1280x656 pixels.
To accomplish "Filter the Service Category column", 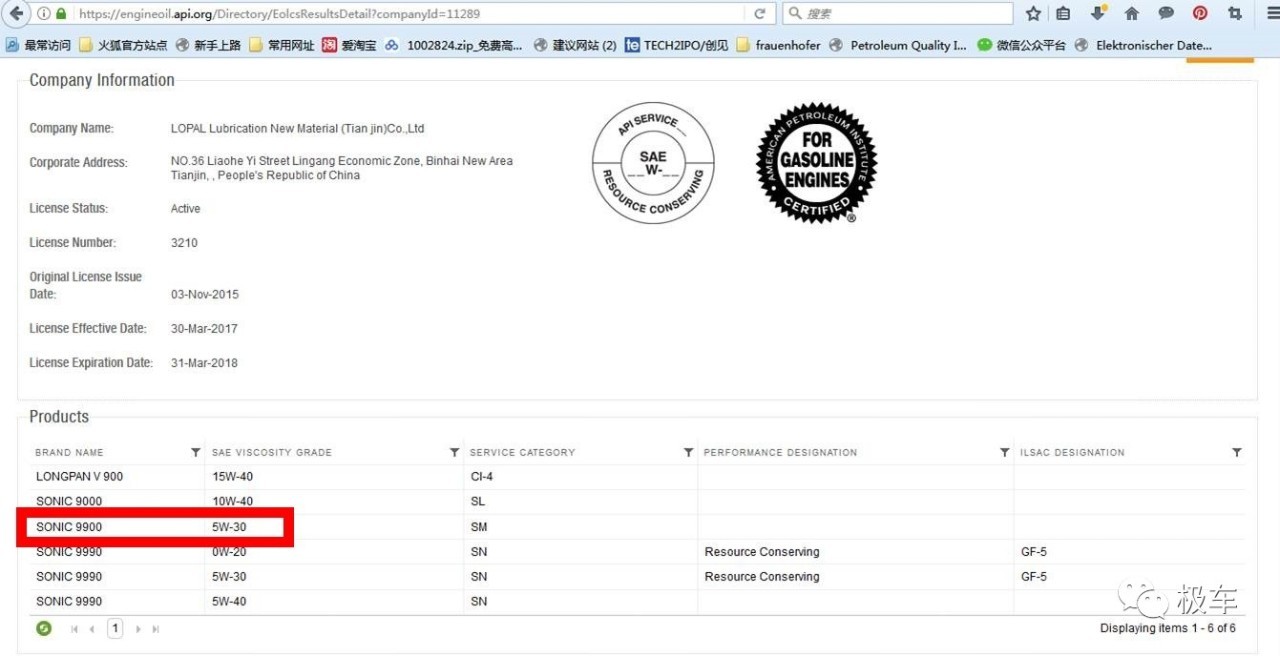I will [x=688, y=453].
